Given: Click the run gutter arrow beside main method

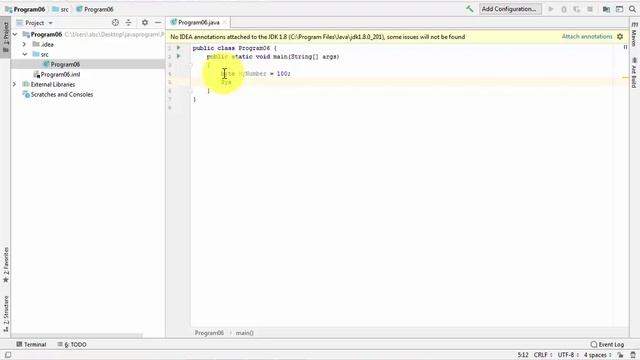Looking at the screenshot, I should point(178,56).
